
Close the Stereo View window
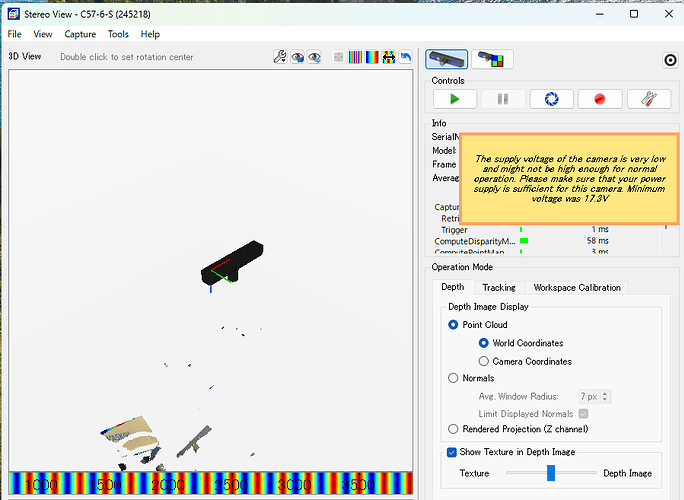[x=668, y=14]
